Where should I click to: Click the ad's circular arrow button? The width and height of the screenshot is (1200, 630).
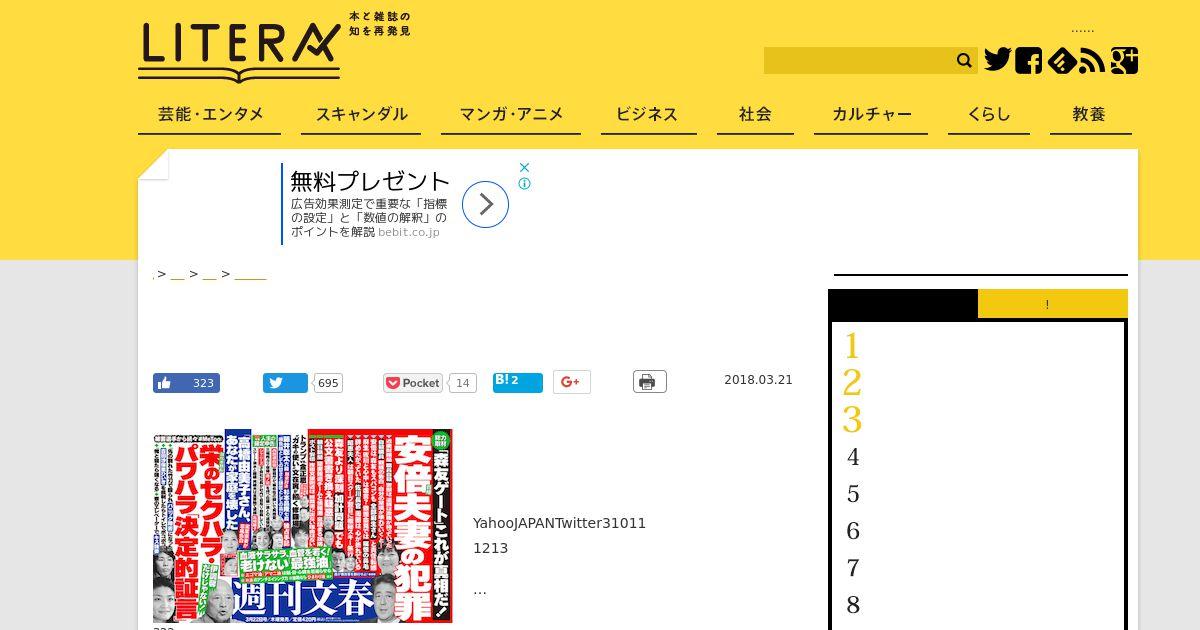(x=486, y=204)
